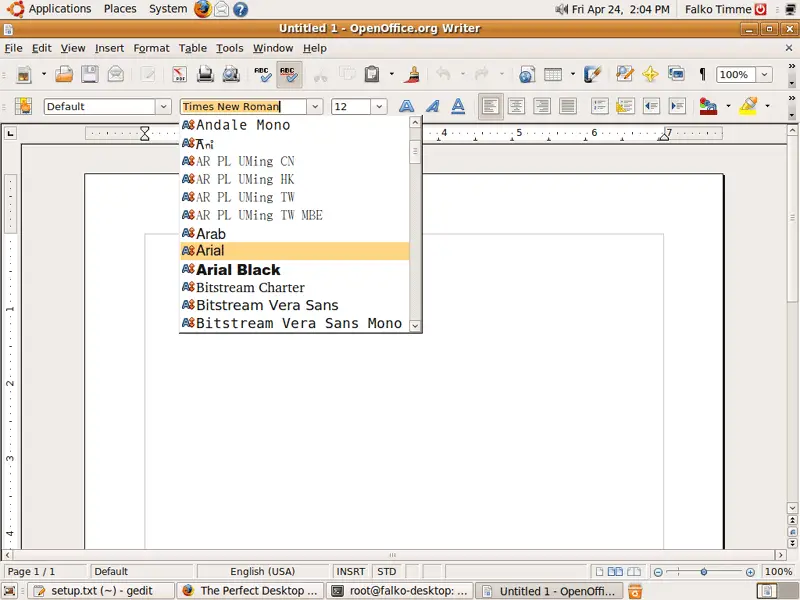Toggle AutoSpellcheck on the toolbar
800x600 pixels.
click(x=289, y=74)
